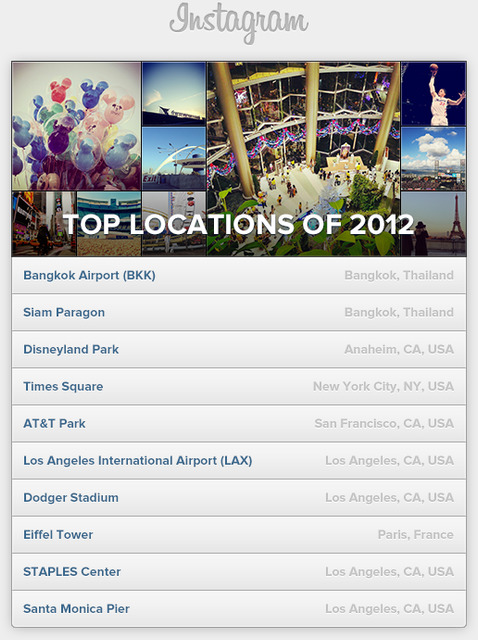Open the Bangkok Airport (BKK) location
This screenshot has width=478, height=640.
click(x=239, y=276)
